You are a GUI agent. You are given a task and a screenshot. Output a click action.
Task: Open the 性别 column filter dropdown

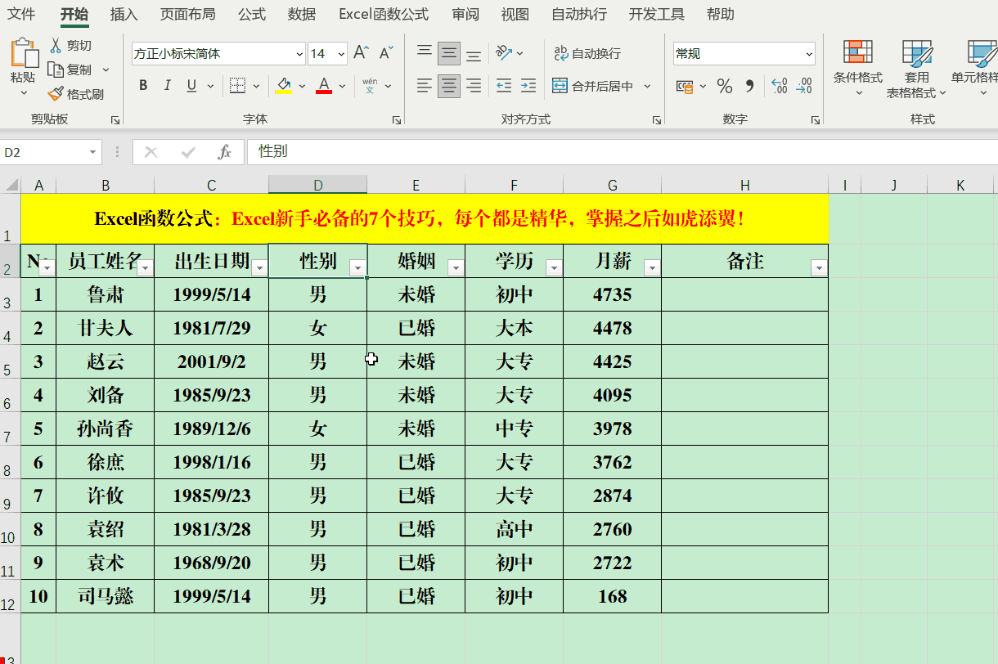point(357,268)
